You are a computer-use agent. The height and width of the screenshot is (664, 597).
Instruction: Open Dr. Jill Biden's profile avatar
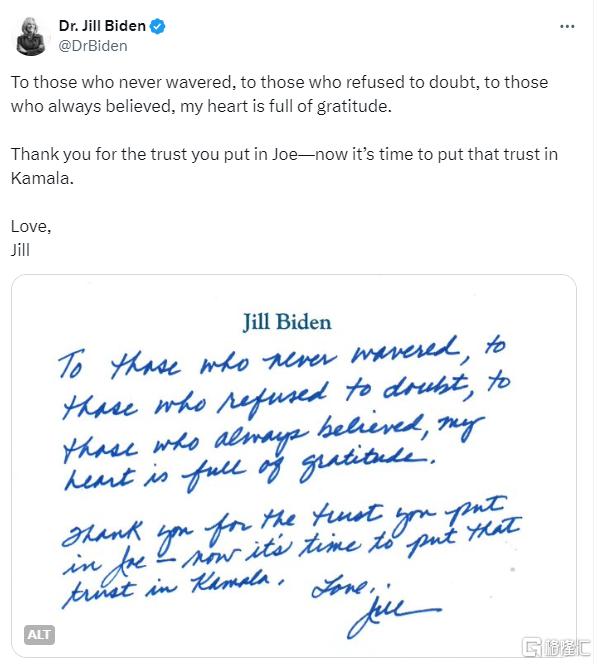(x=30, y=36)
